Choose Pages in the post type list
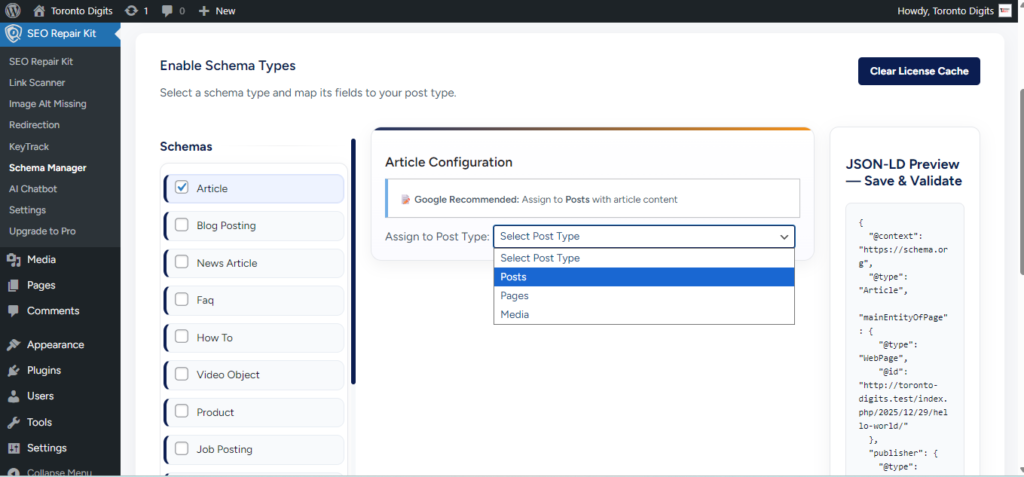 point(643,296)
